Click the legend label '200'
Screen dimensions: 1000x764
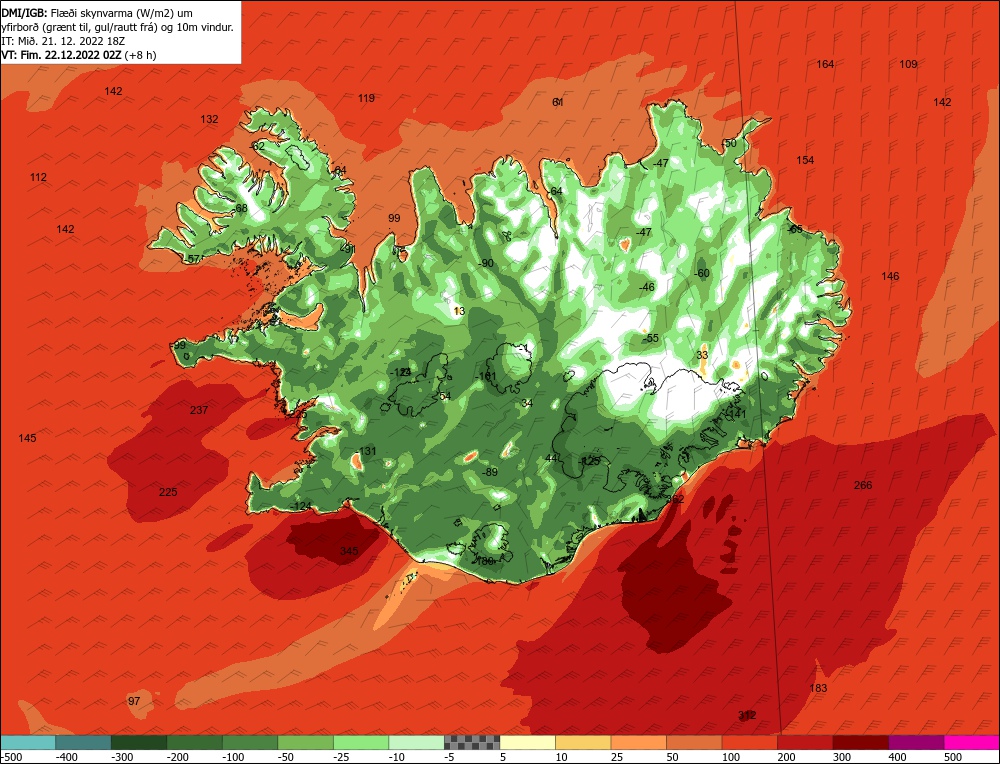[787, 757]
